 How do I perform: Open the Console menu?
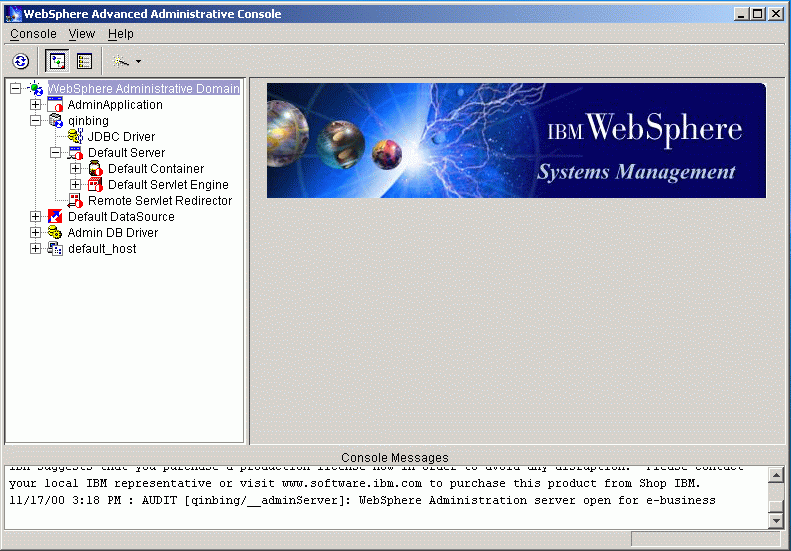(33, 34)
